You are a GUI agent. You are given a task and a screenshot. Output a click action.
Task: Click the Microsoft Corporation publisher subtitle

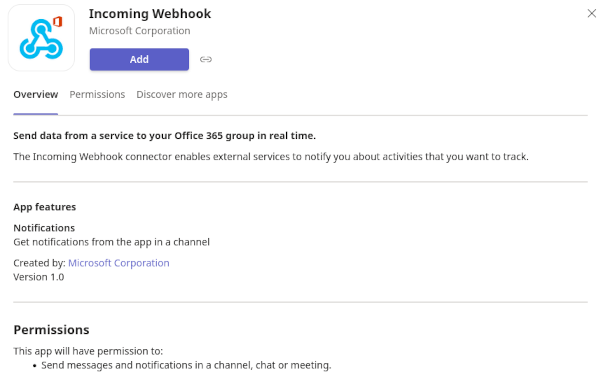tap(140, 31)
